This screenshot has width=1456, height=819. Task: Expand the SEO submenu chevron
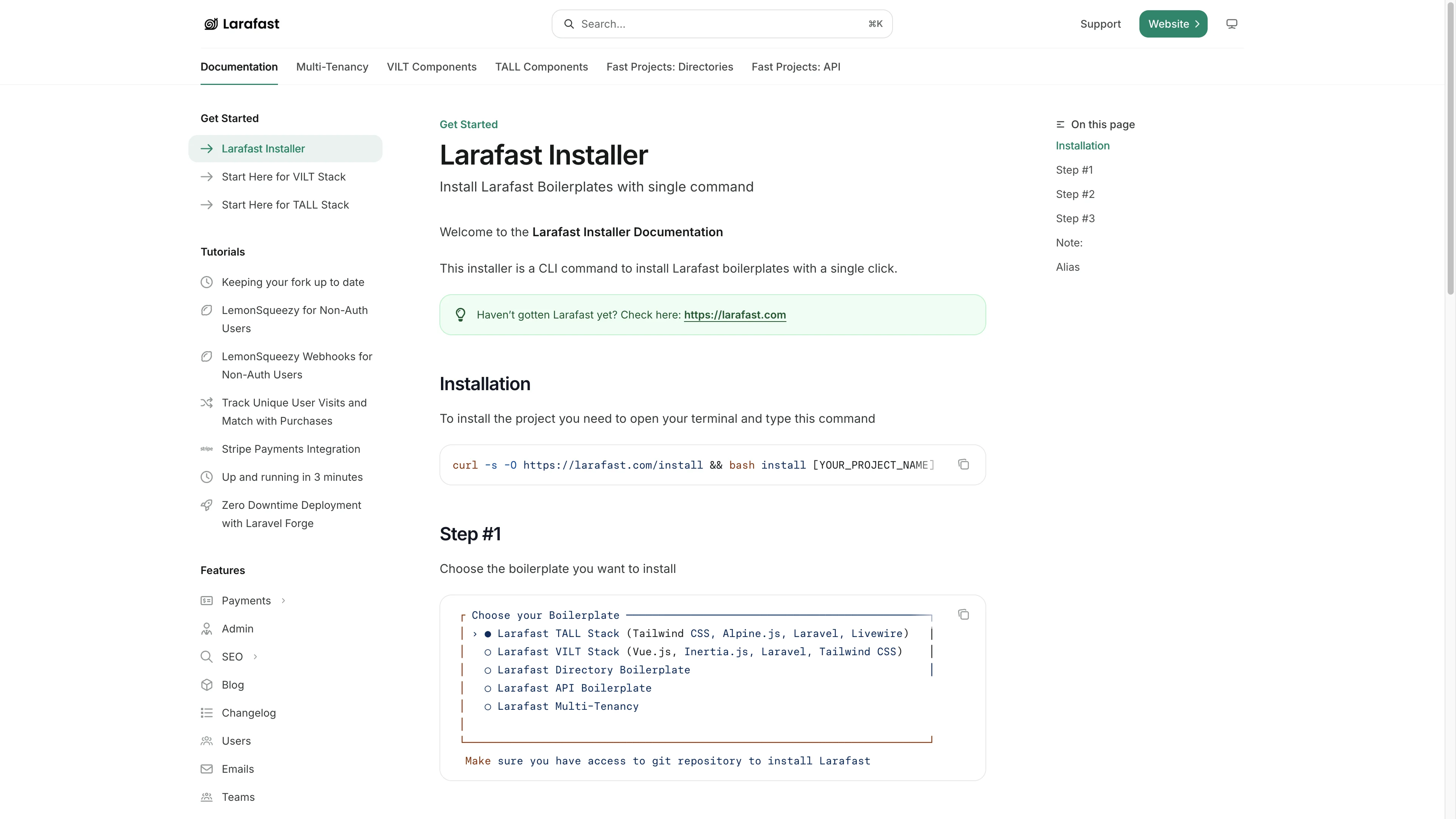click(256, 656)
